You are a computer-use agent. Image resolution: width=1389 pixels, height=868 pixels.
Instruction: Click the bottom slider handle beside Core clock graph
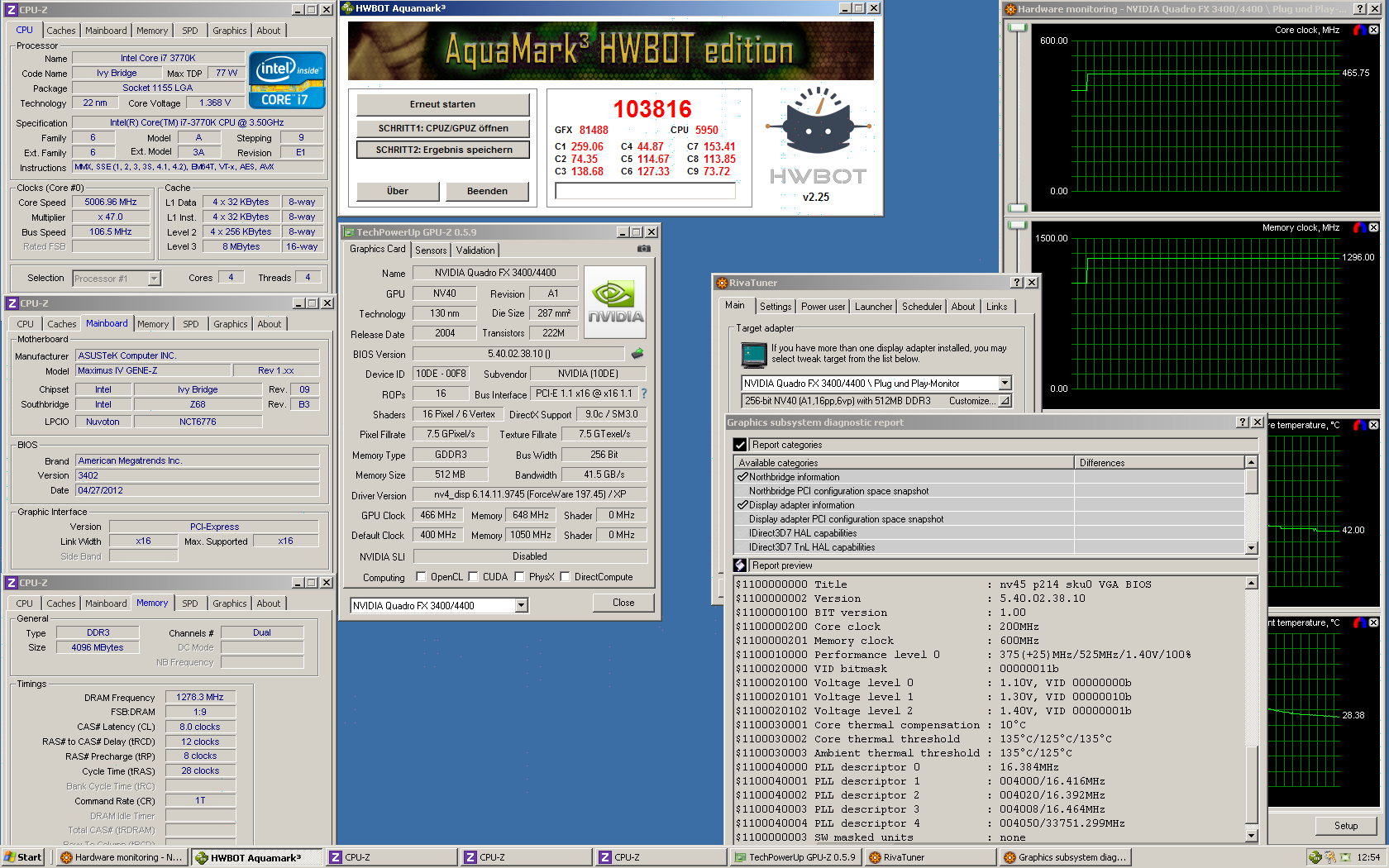click(x=1018, y=207)
